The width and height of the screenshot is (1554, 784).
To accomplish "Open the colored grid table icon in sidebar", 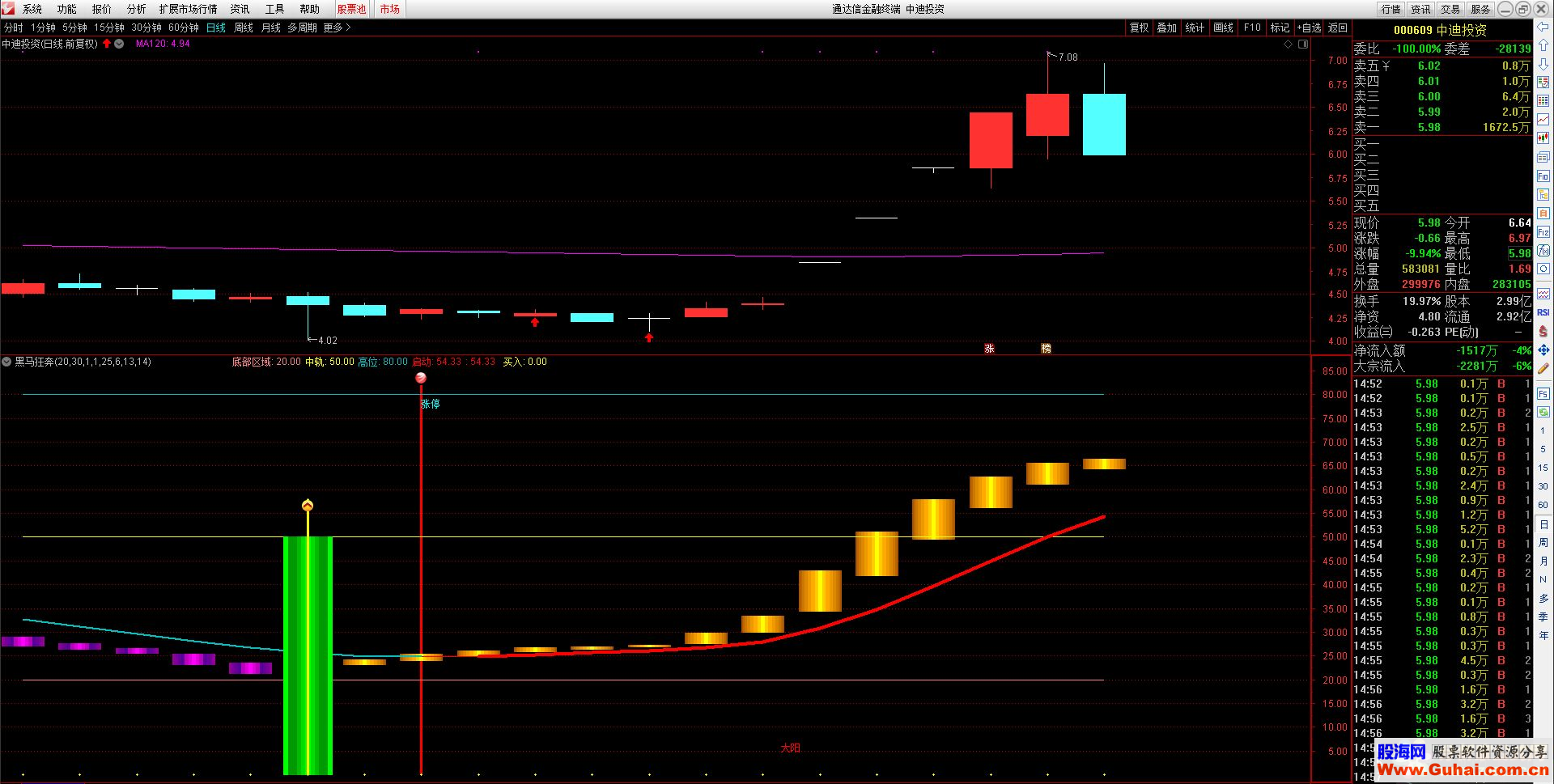I will tap(1543, 101).
